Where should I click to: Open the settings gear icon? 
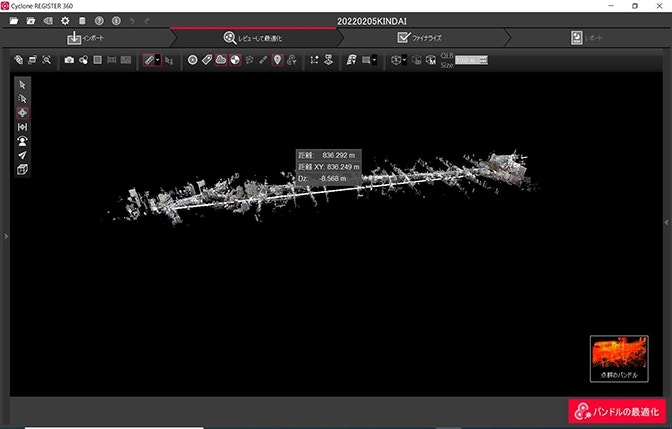pyautogui.click(x=65, y=21)
